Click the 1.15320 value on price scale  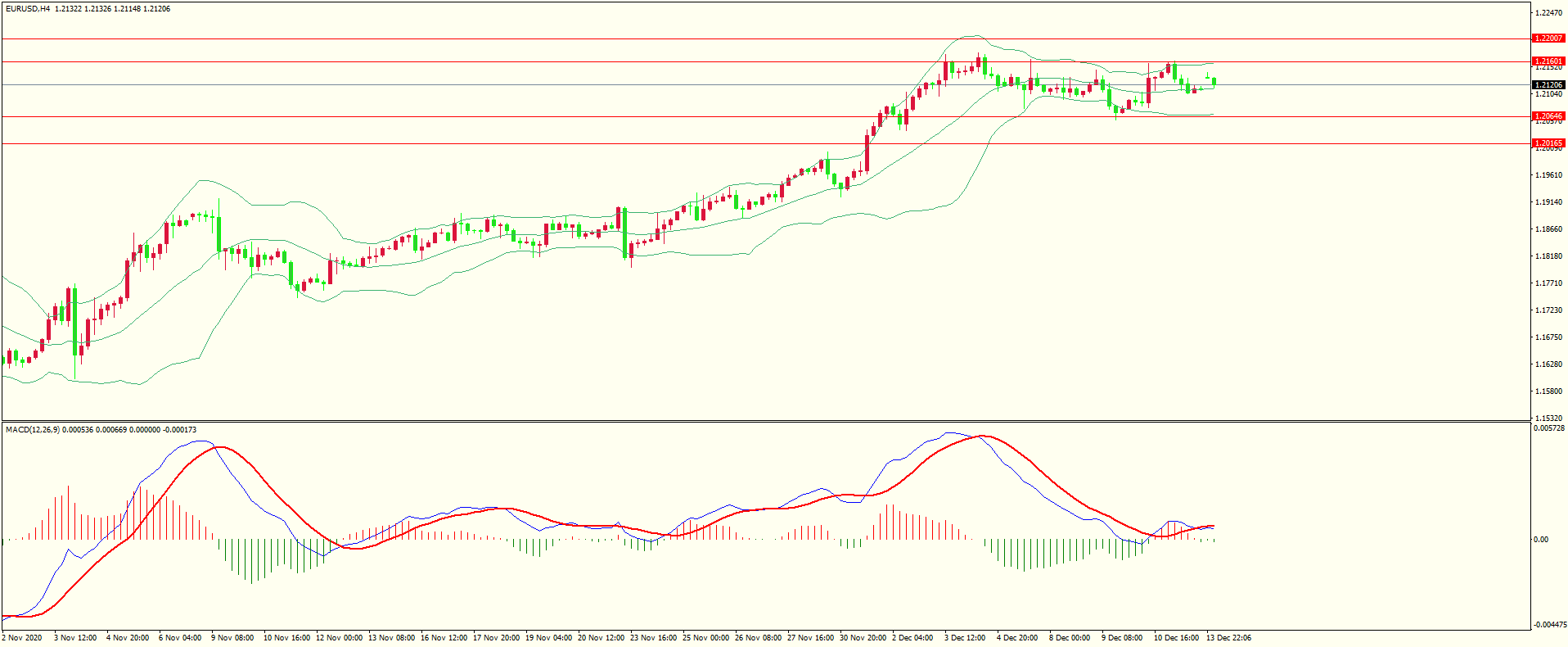pyautogui.click(x=1548, y=418)
